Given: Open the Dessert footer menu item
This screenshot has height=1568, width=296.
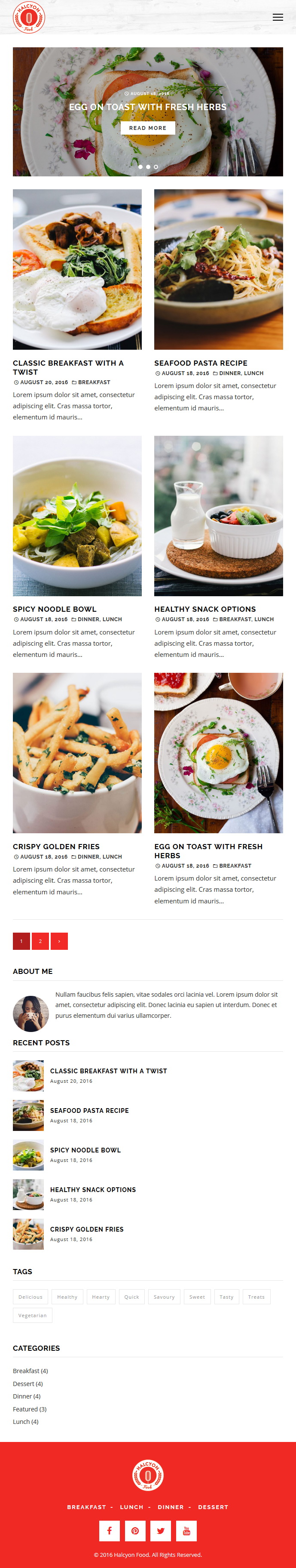Looking at the screenshot, I should click(x=214, y=1507).
